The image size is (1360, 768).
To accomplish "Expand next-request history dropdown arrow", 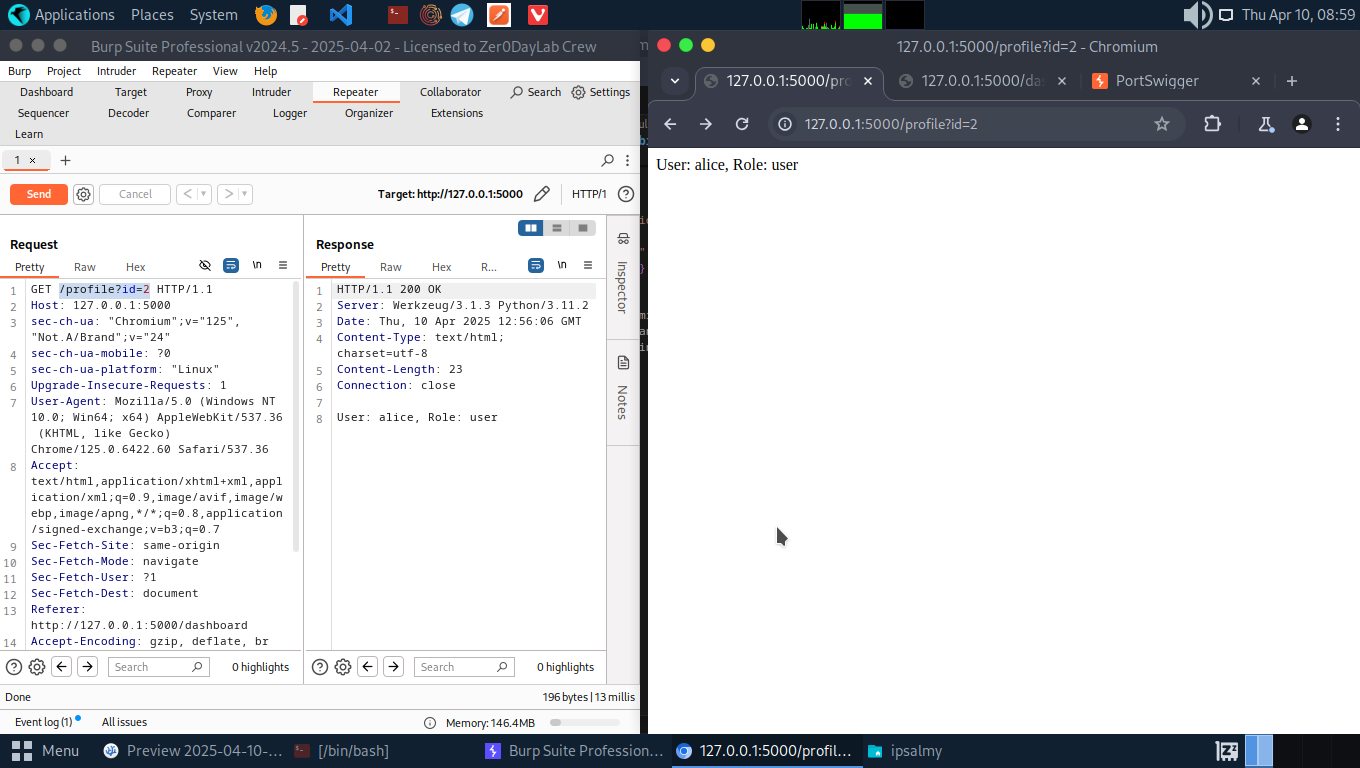I will point(245,194).
